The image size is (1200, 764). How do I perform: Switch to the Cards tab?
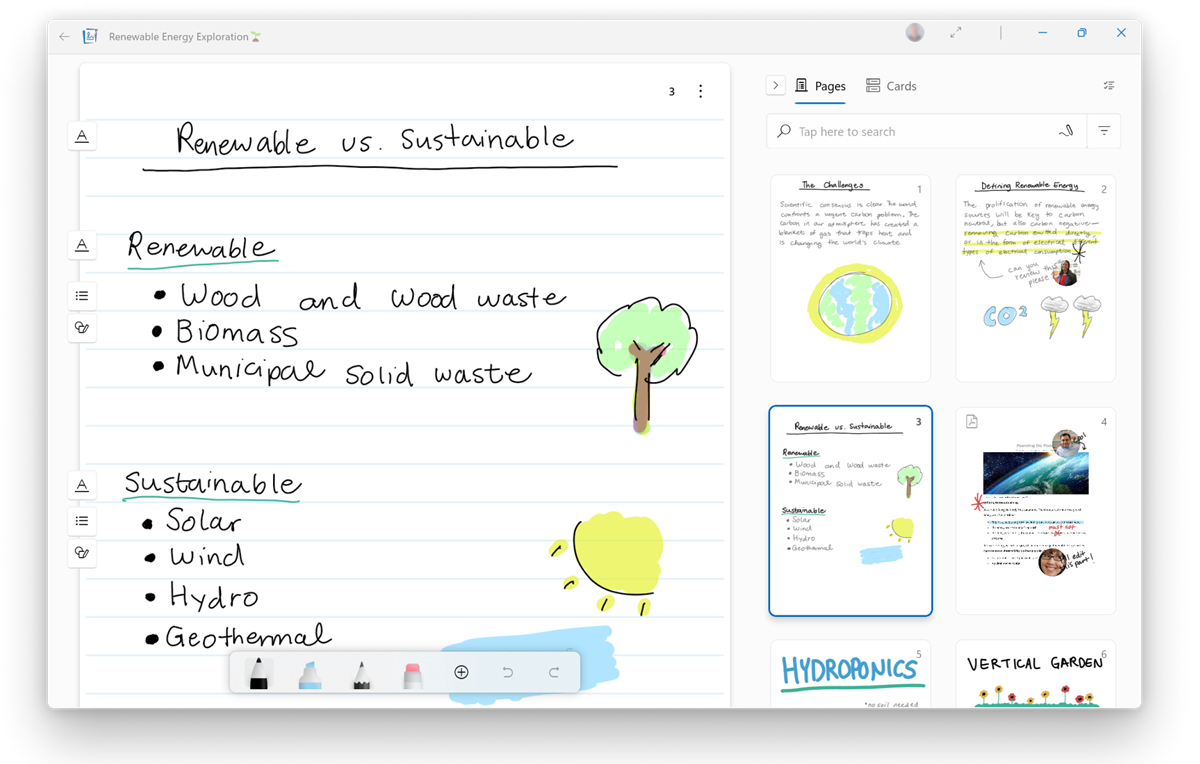coord(891,86)
